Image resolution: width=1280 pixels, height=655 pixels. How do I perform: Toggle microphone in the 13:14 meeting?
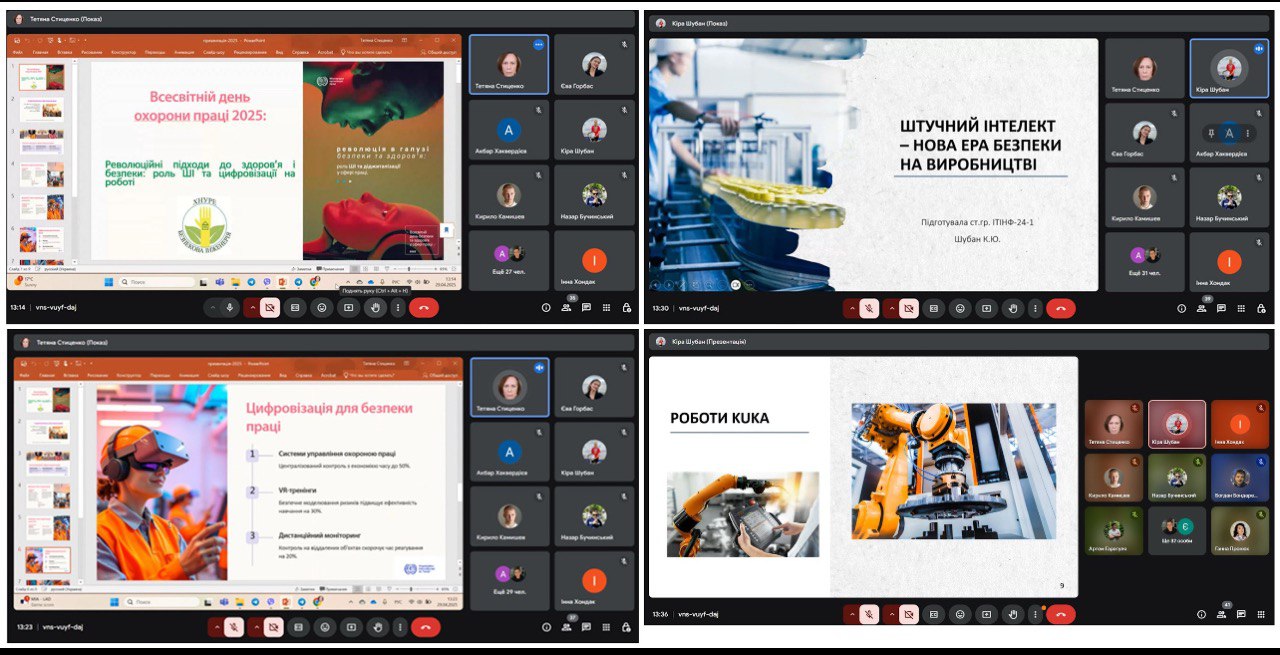point(230,308)
